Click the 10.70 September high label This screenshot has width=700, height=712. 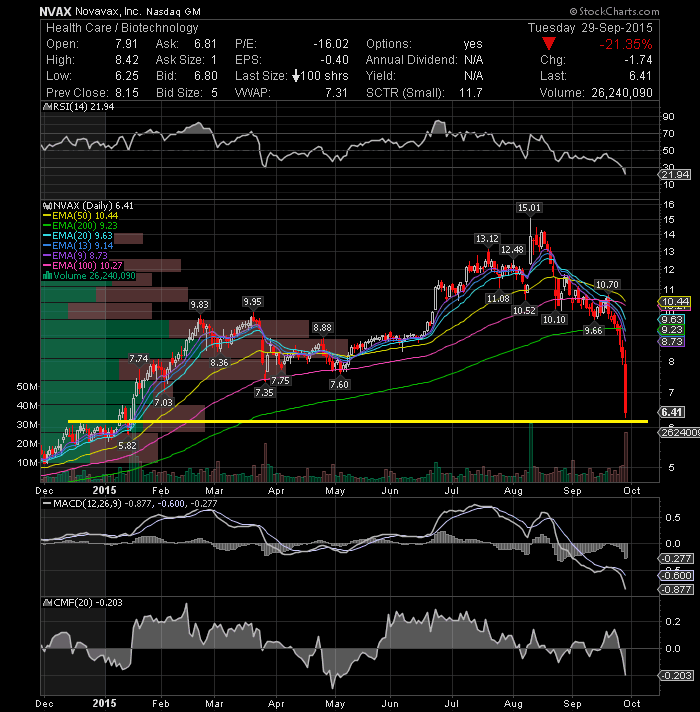coord(607,285)
